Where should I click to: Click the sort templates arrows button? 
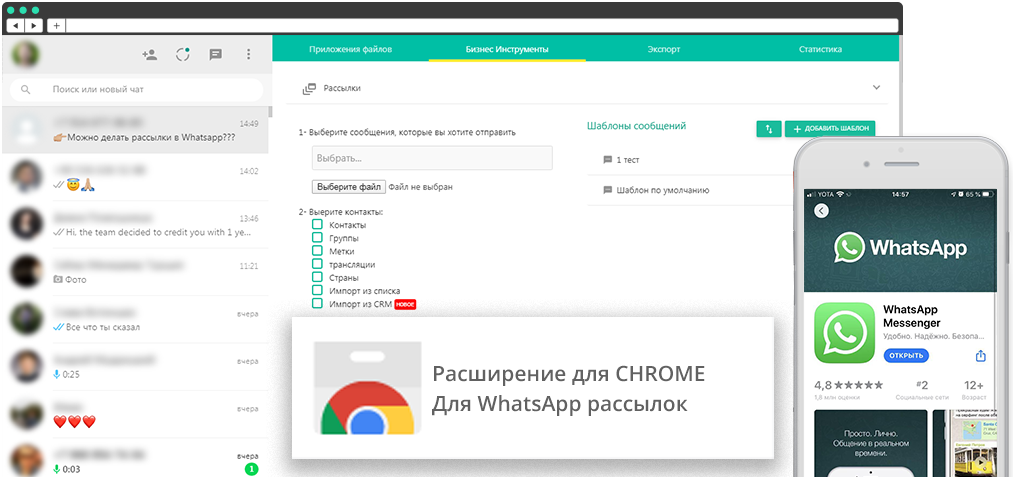coord(769,129)
